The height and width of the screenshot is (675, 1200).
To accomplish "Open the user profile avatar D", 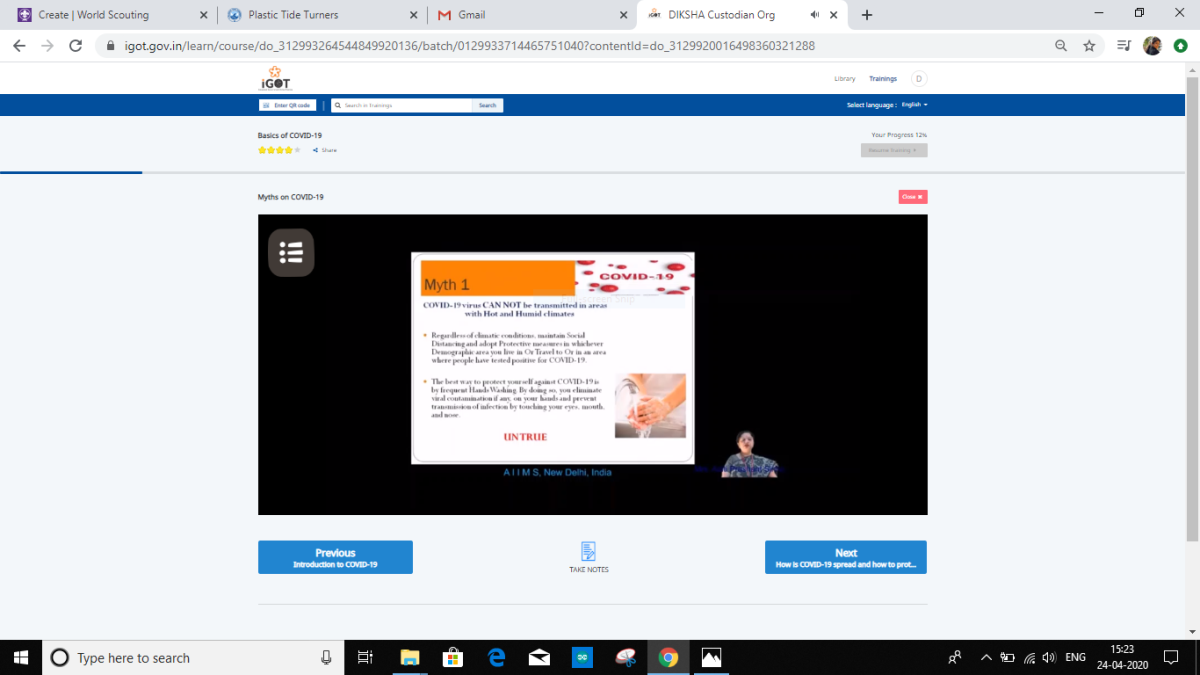I will tap(919, 79).
